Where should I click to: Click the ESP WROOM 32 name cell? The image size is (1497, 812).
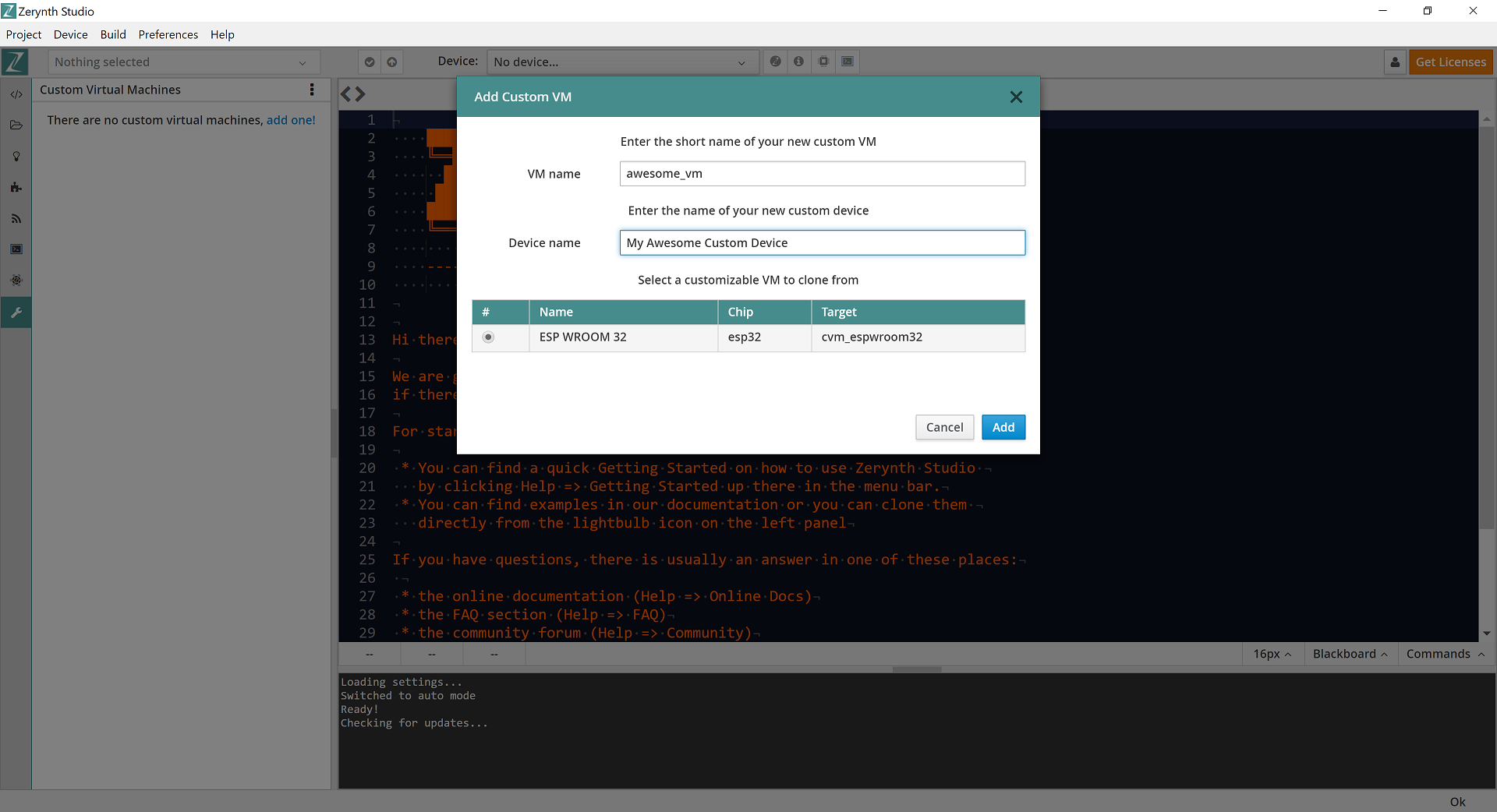pos(623,337)
